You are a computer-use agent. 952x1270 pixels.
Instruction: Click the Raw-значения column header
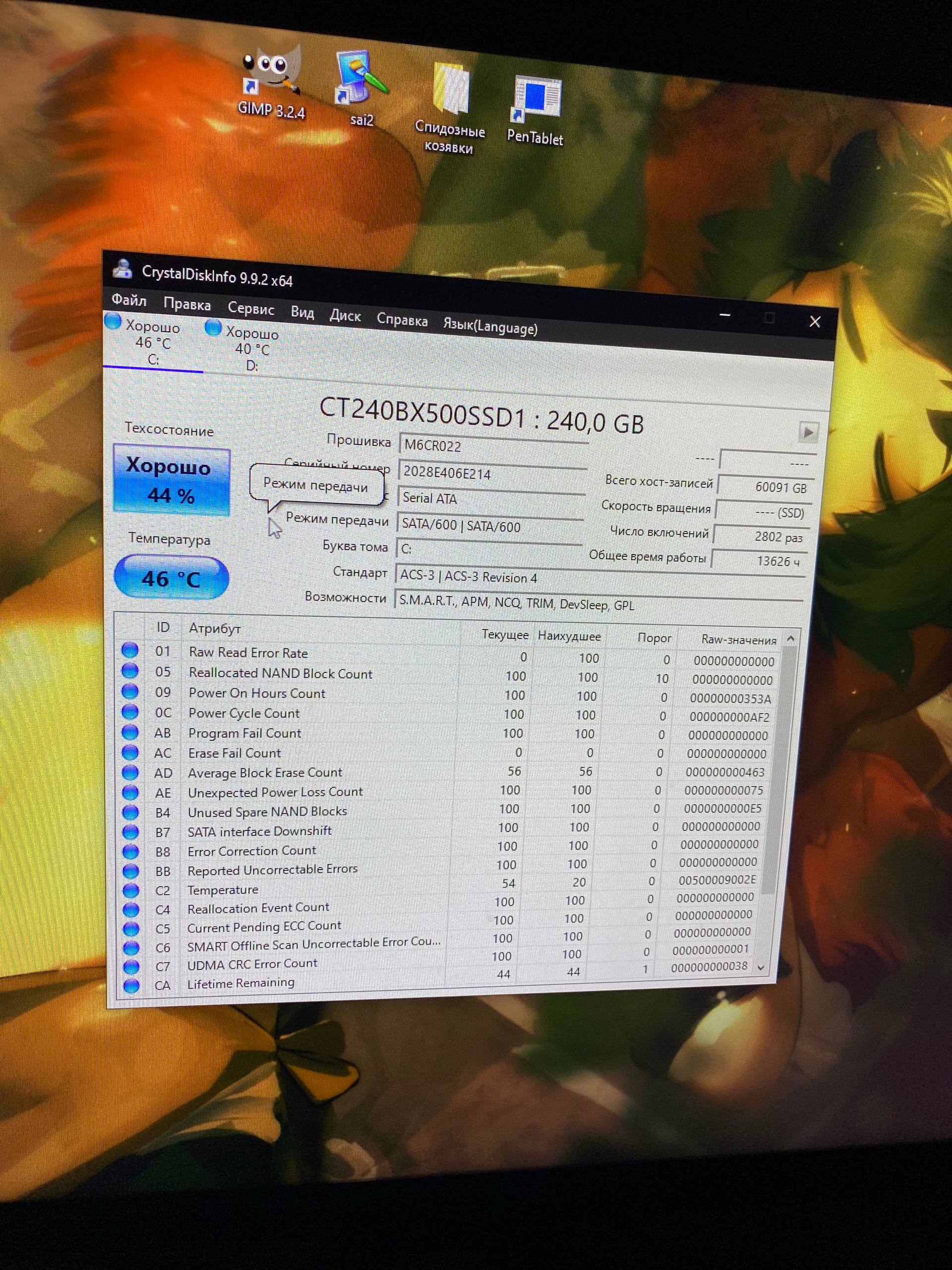(x=738, y=639)
